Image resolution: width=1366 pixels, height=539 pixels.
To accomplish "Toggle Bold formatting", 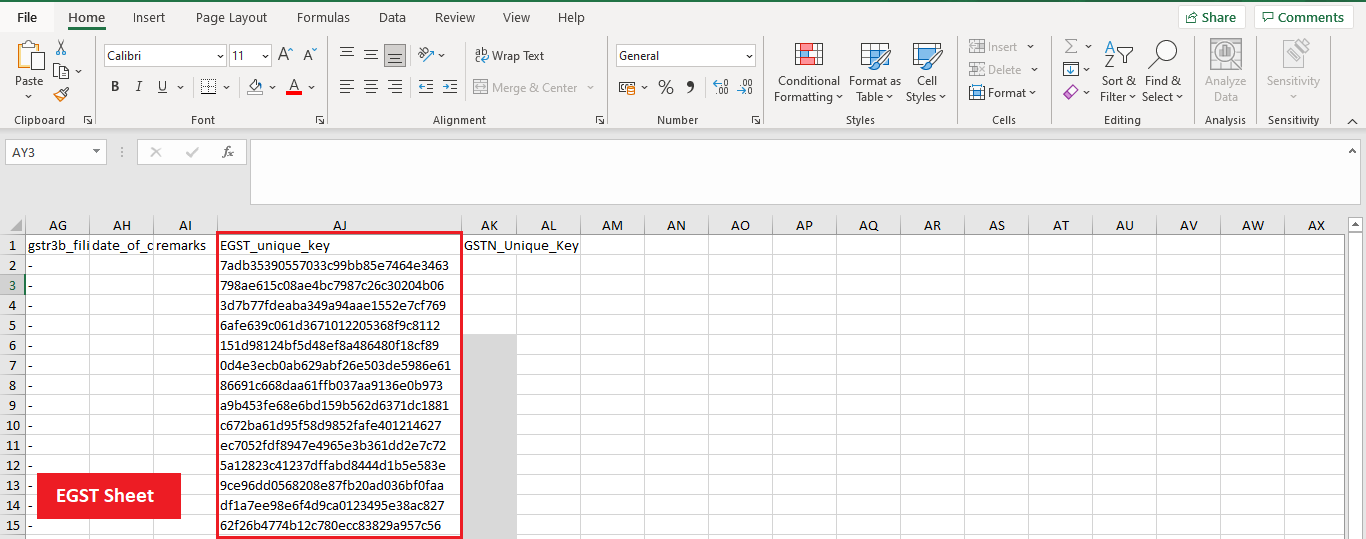I will (115, 87).
